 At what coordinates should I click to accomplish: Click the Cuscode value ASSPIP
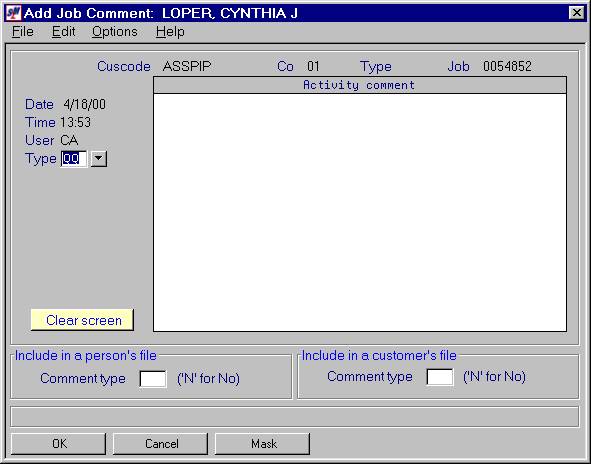coord(187,66)
